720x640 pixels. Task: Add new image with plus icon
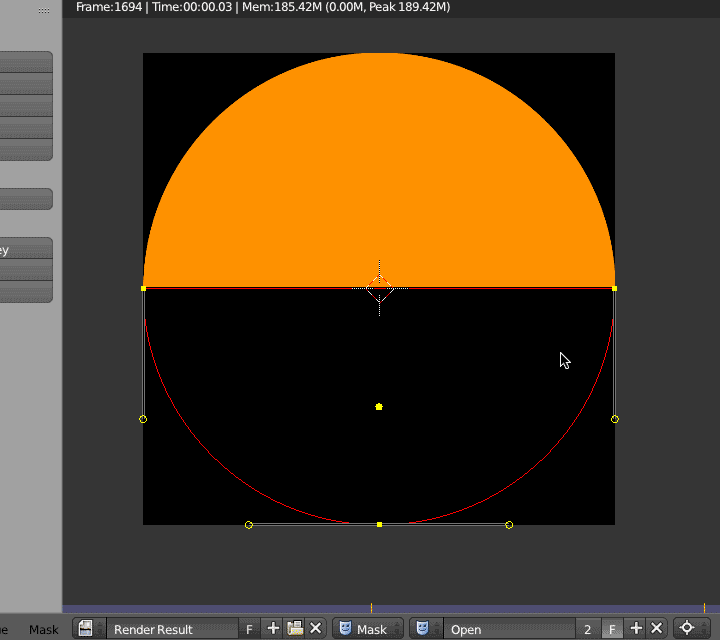click(273, 629)
